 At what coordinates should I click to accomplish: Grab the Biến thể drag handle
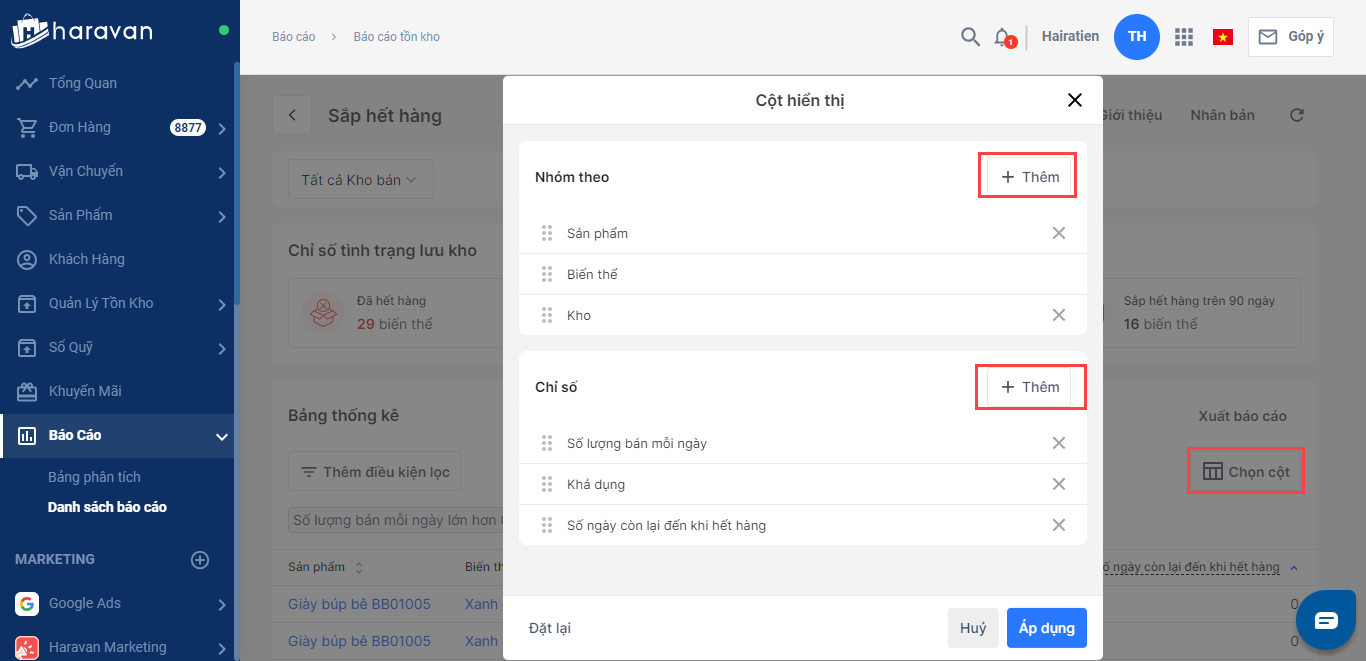(547, 274)
